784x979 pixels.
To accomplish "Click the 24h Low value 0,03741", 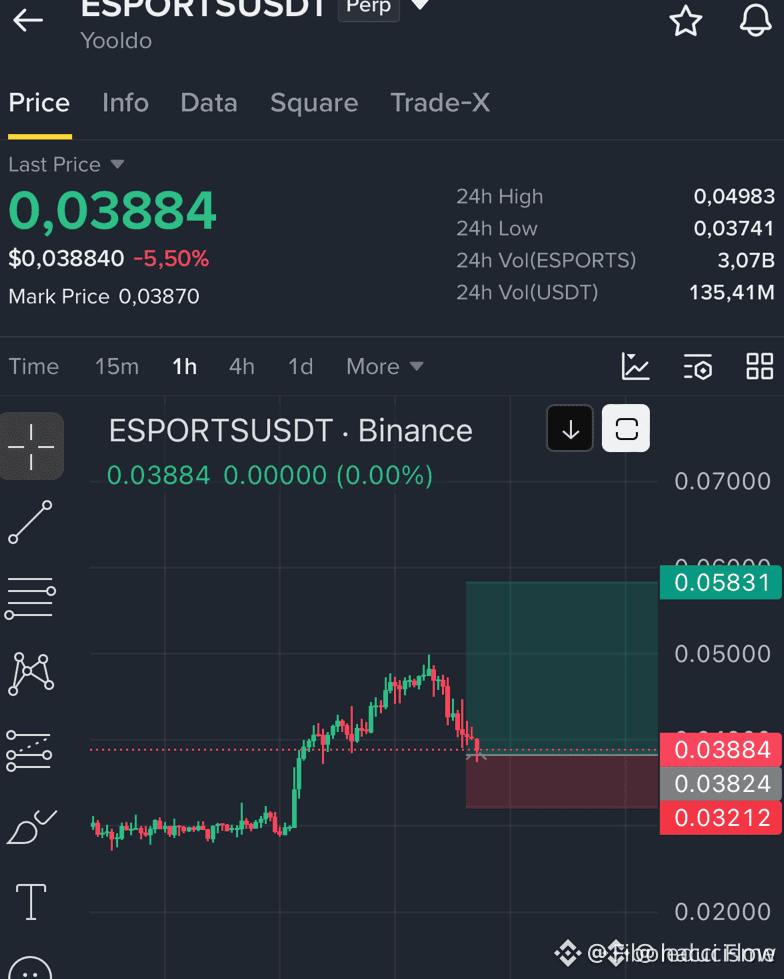I will pyautogui.click(x=734, y=229).
